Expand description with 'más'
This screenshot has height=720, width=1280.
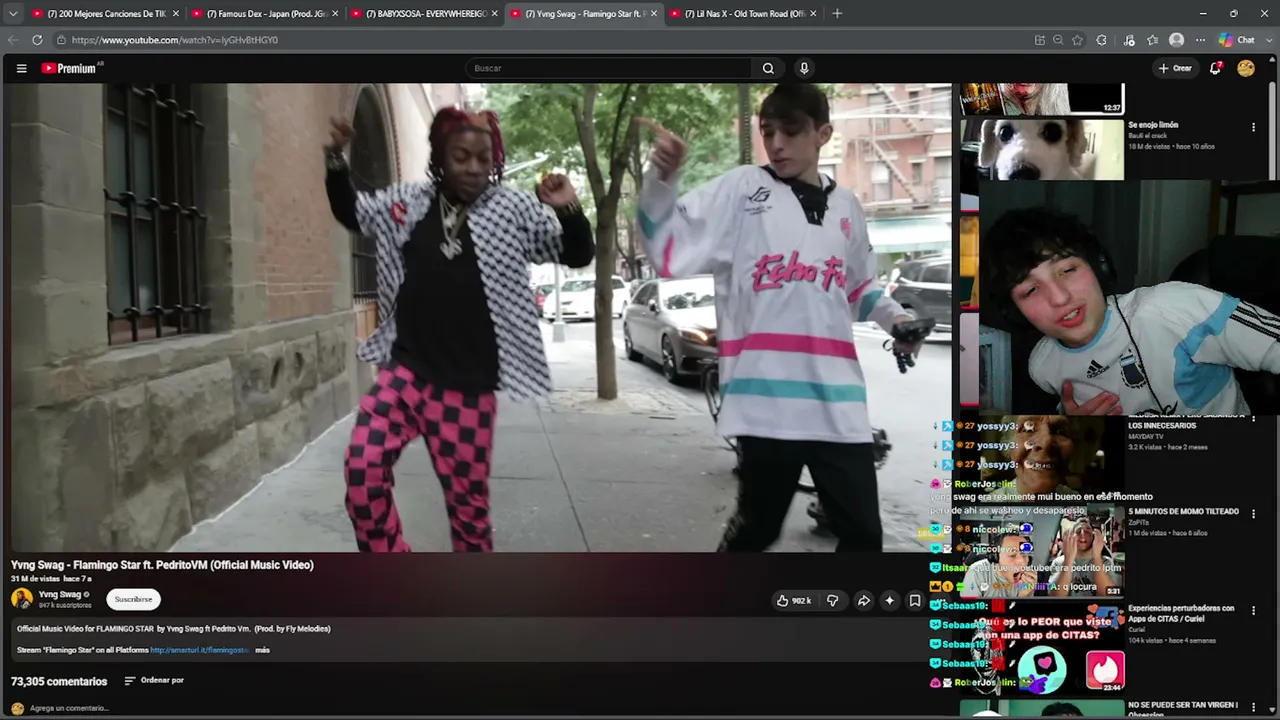pyautogui.click(x=262, y=650)
